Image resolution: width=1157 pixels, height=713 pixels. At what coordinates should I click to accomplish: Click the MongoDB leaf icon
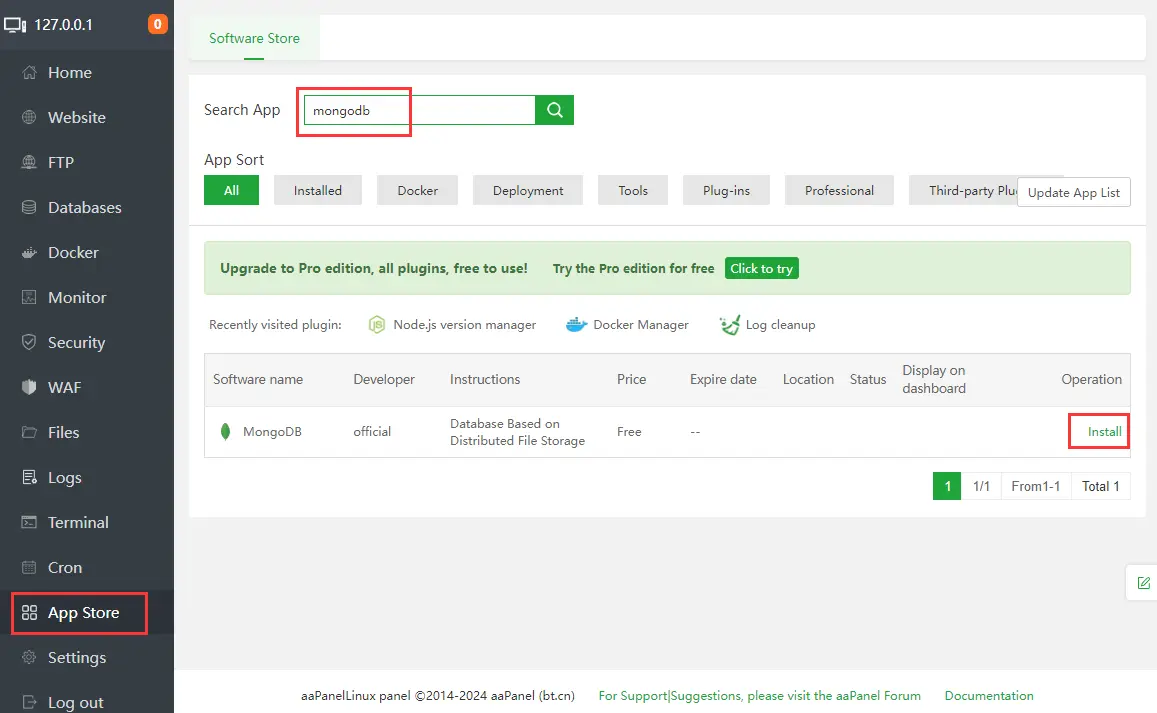226,432
